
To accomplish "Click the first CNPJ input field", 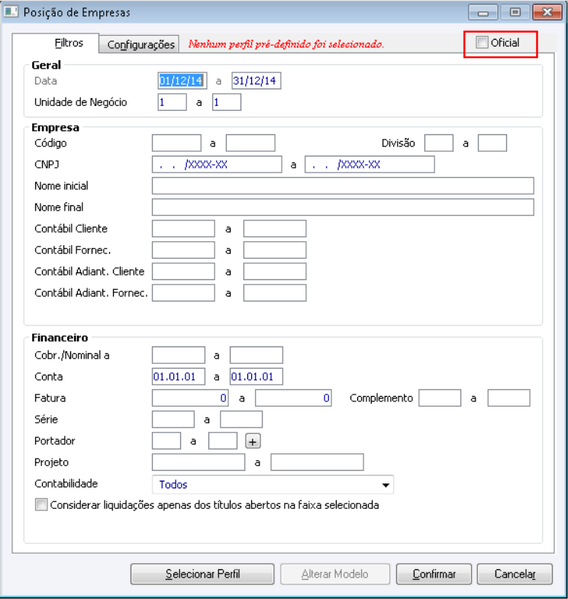I will 217,164.
